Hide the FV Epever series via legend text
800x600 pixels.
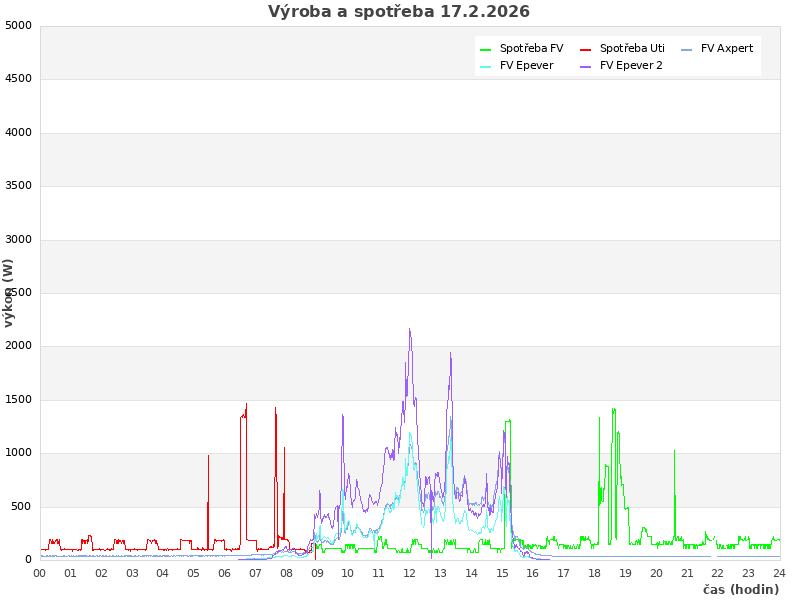(526, 66)
